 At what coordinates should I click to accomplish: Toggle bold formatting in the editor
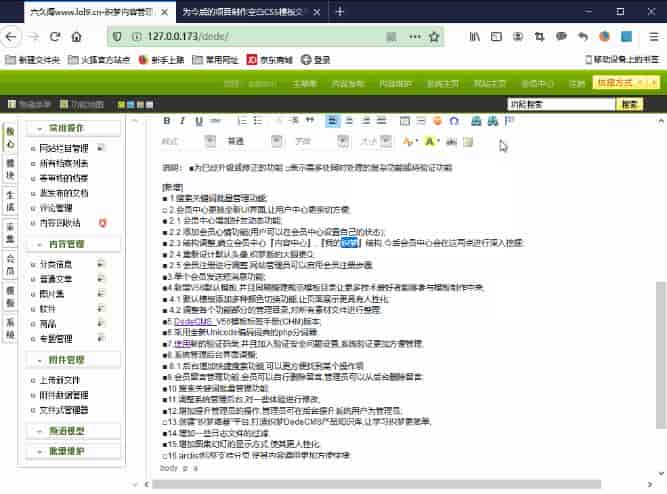coord(168,121)
